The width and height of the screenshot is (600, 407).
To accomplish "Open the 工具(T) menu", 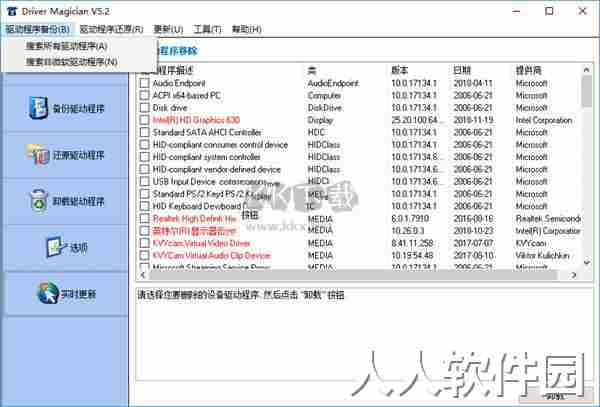I will click(207, 29).
